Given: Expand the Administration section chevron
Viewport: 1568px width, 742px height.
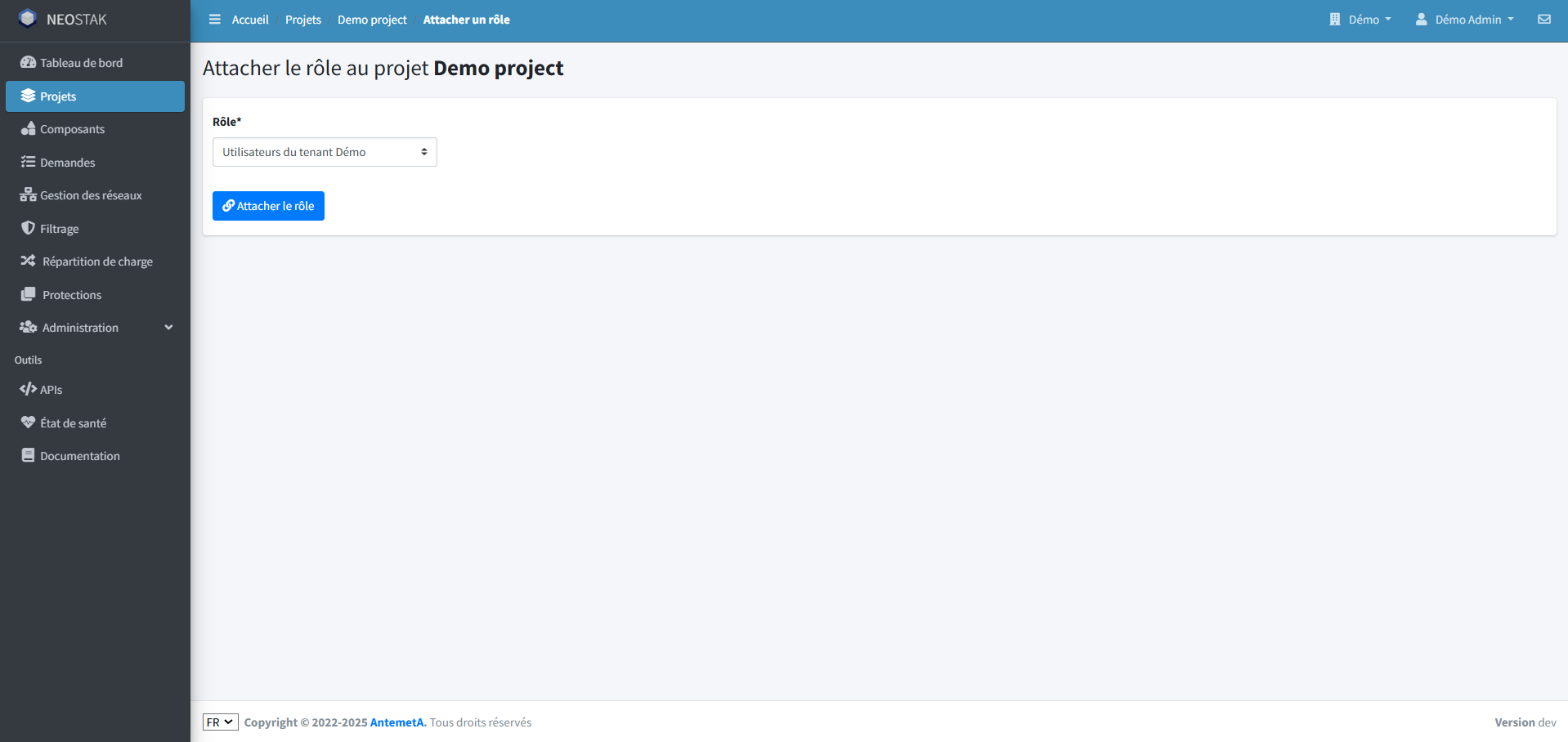Looking at the screenshot, I should [x=168, y=327].
